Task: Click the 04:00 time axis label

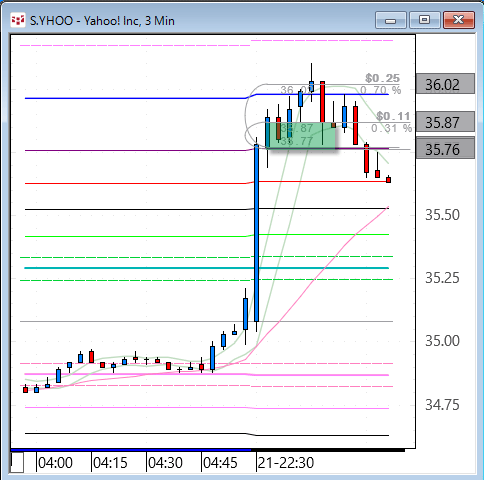Action: click(55, 463)
